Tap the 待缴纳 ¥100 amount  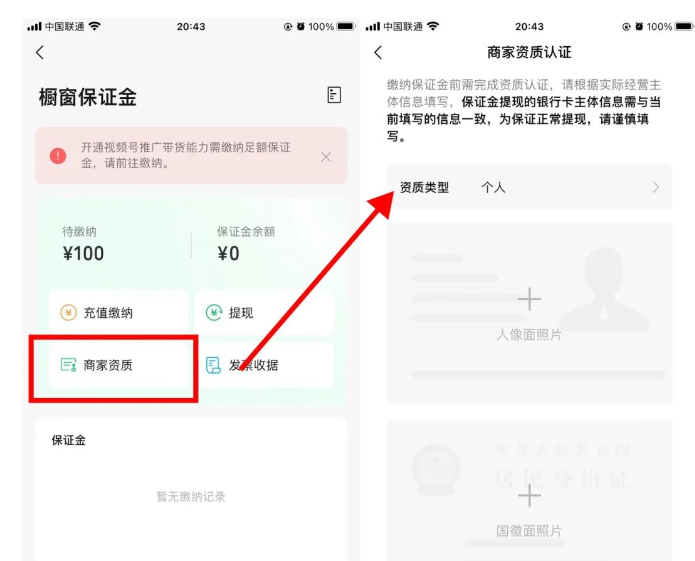(84, 253)
